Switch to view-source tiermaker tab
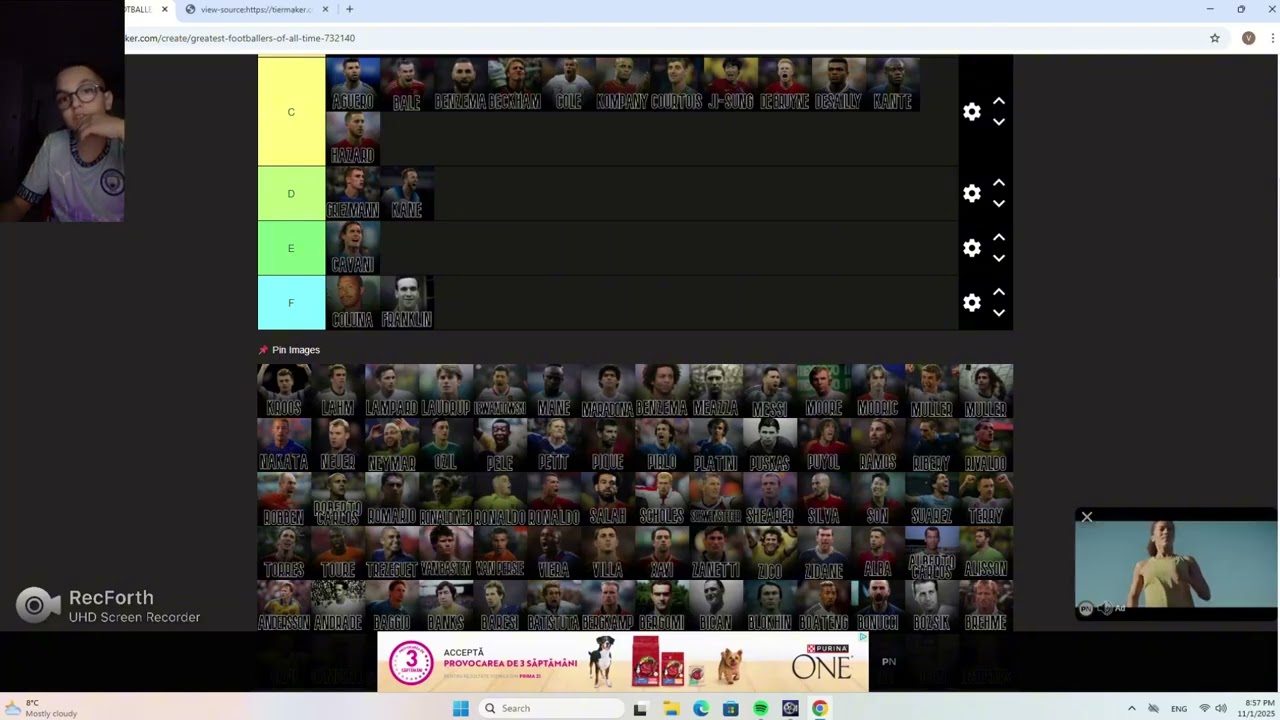 point(256,9)
